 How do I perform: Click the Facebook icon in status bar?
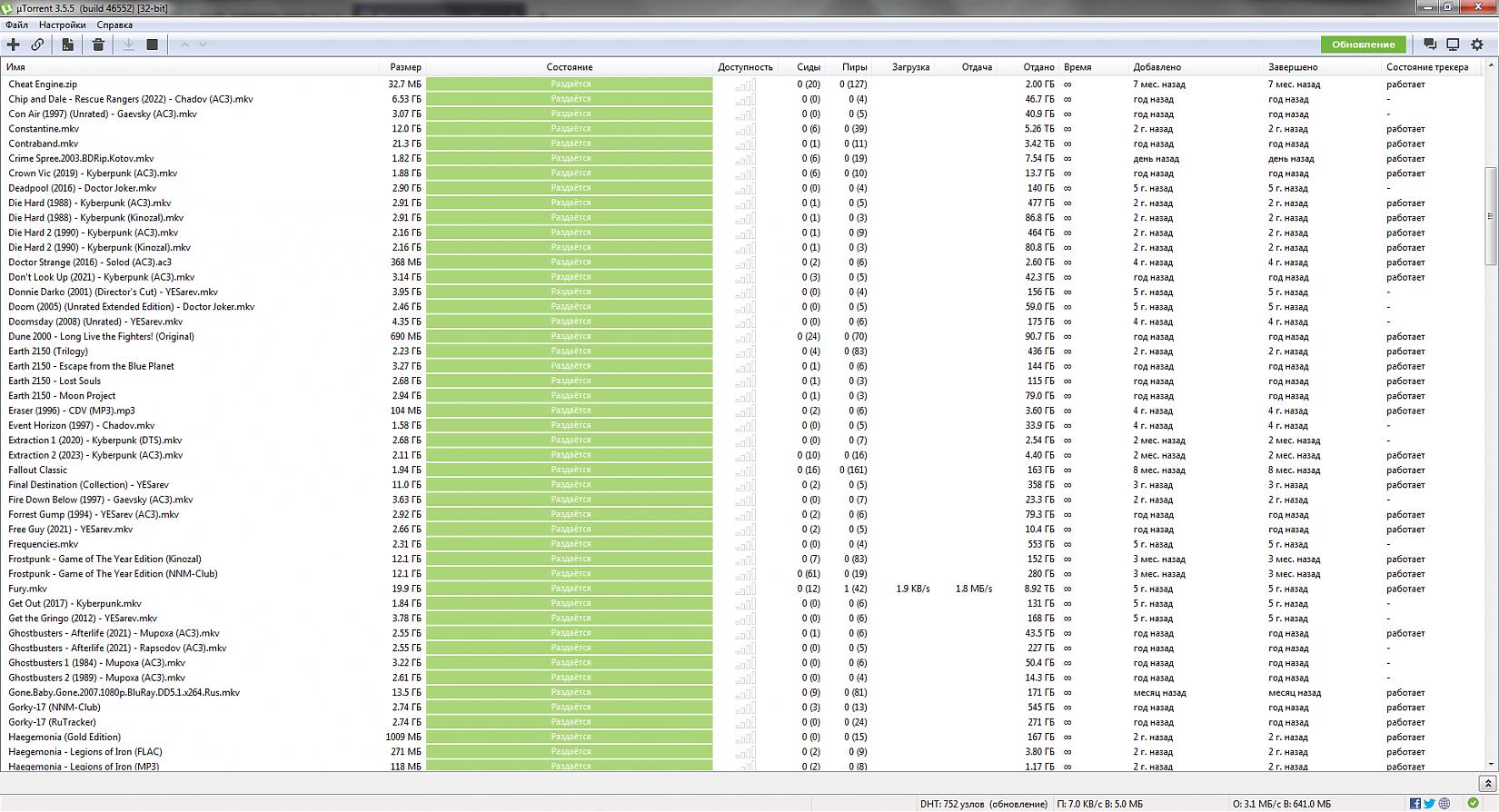point(1415,804)
